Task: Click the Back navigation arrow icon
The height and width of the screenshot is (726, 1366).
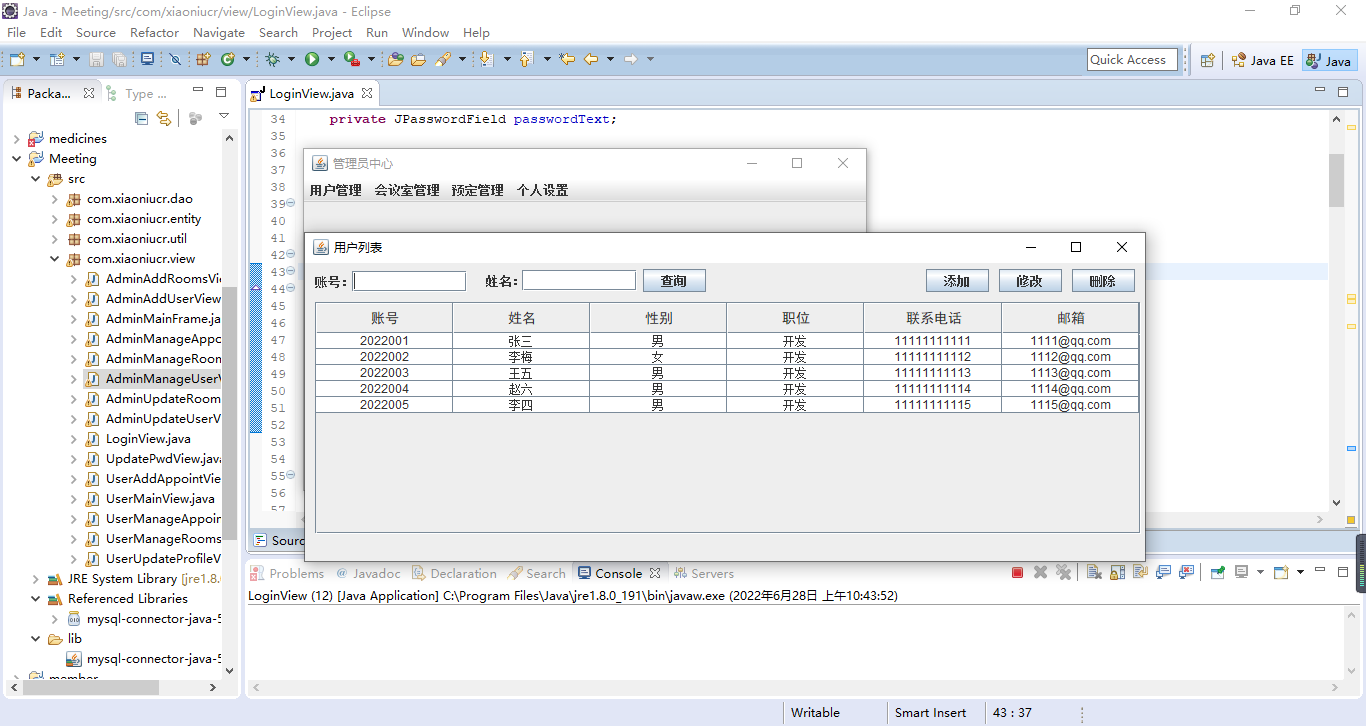Action: point(591,59)
